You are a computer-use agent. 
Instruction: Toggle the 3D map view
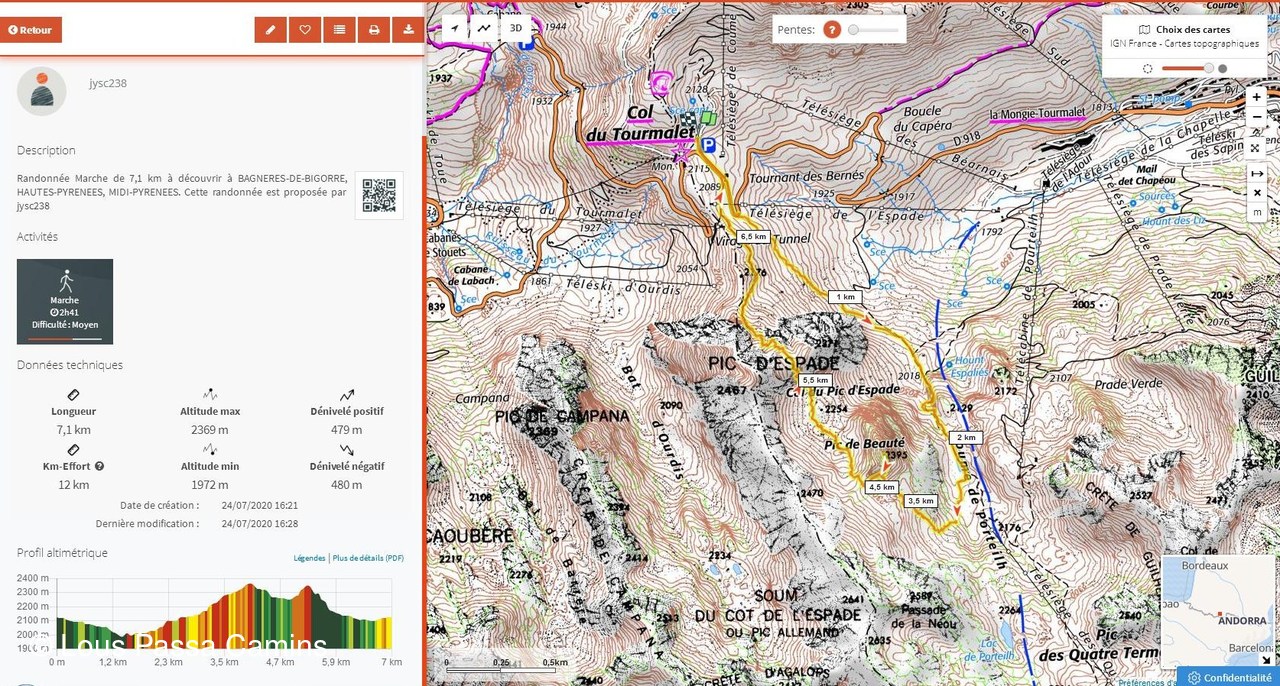pos(516,28)
